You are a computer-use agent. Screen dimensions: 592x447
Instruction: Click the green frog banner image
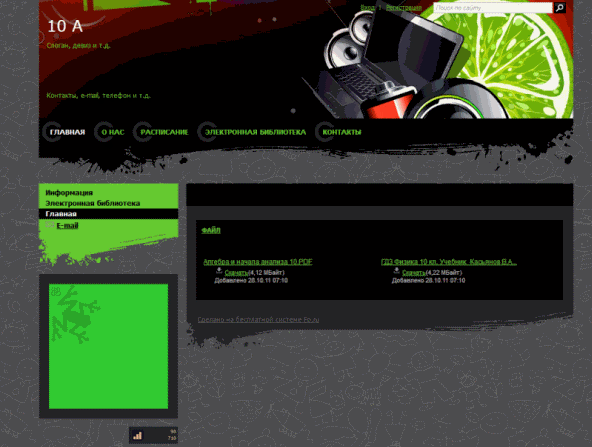tap(108, 346)
